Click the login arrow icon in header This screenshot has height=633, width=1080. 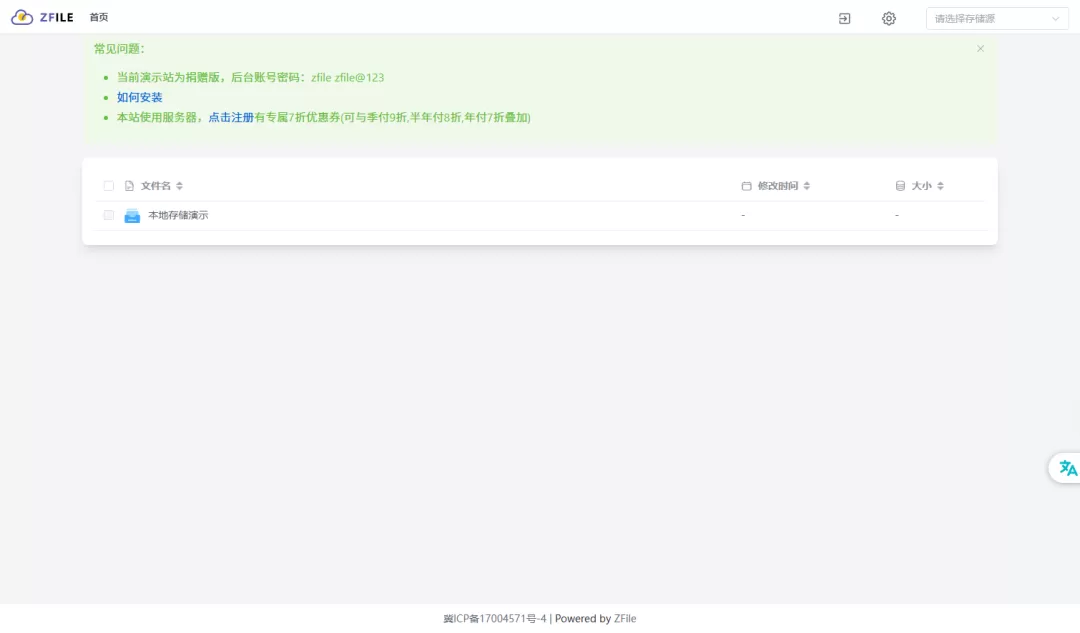(x=844, y=18)
